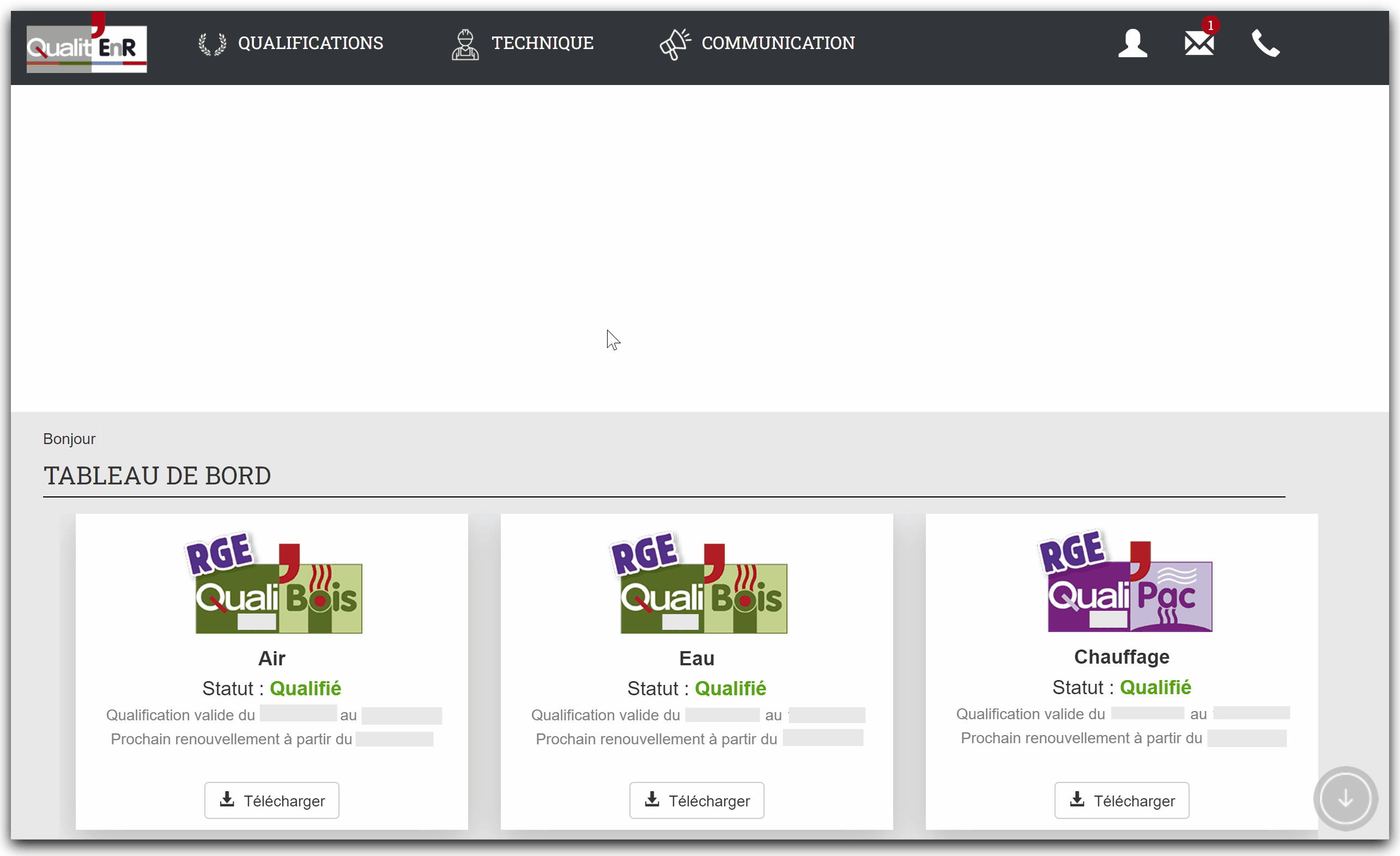Click the Air card title

click(271, 658)
